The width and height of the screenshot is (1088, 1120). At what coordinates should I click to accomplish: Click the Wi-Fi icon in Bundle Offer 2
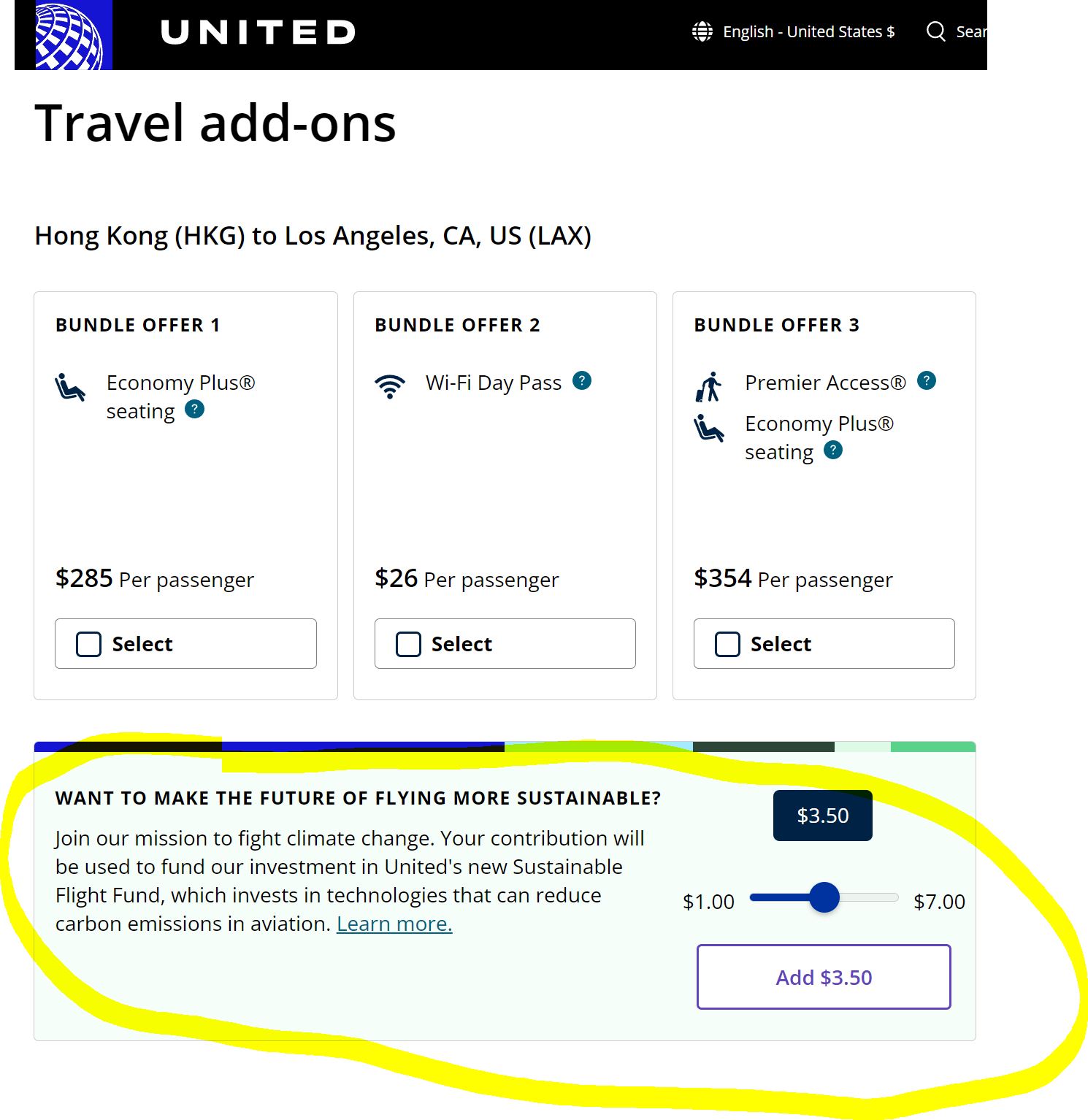click(x=390, y=386)
